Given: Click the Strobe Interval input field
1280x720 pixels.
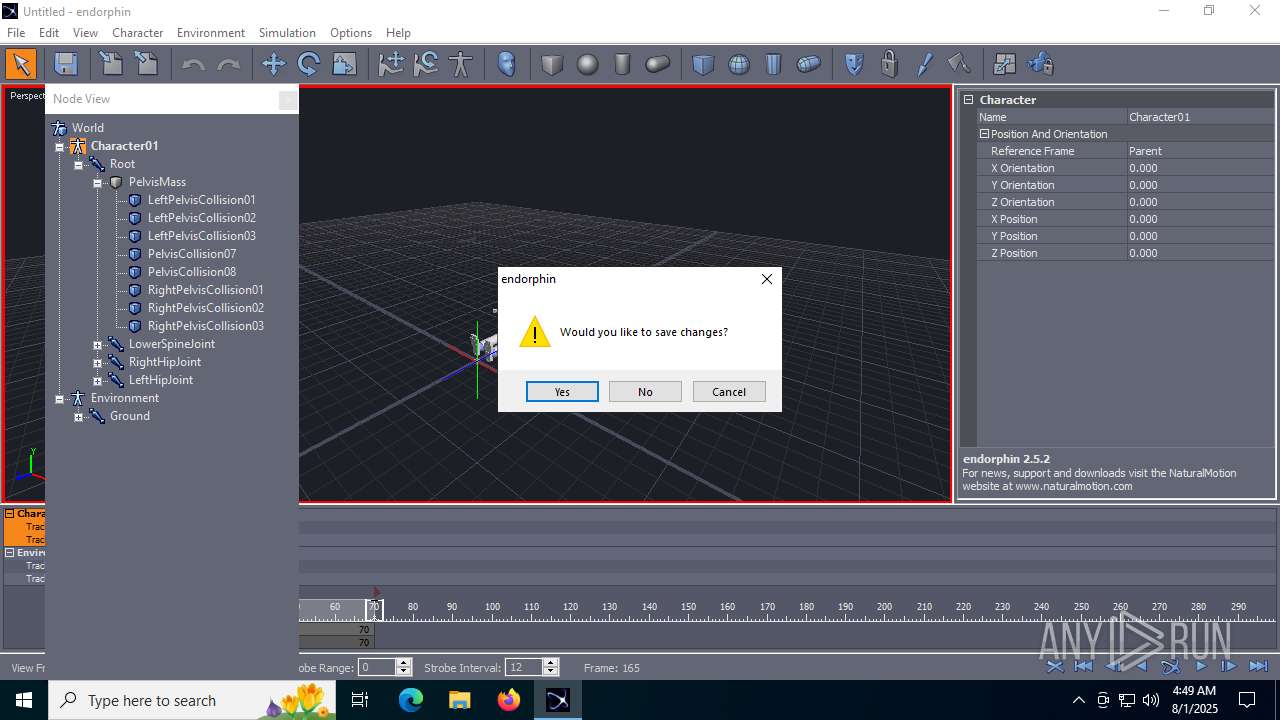Looking at the screenshot, I should [524, 667].
